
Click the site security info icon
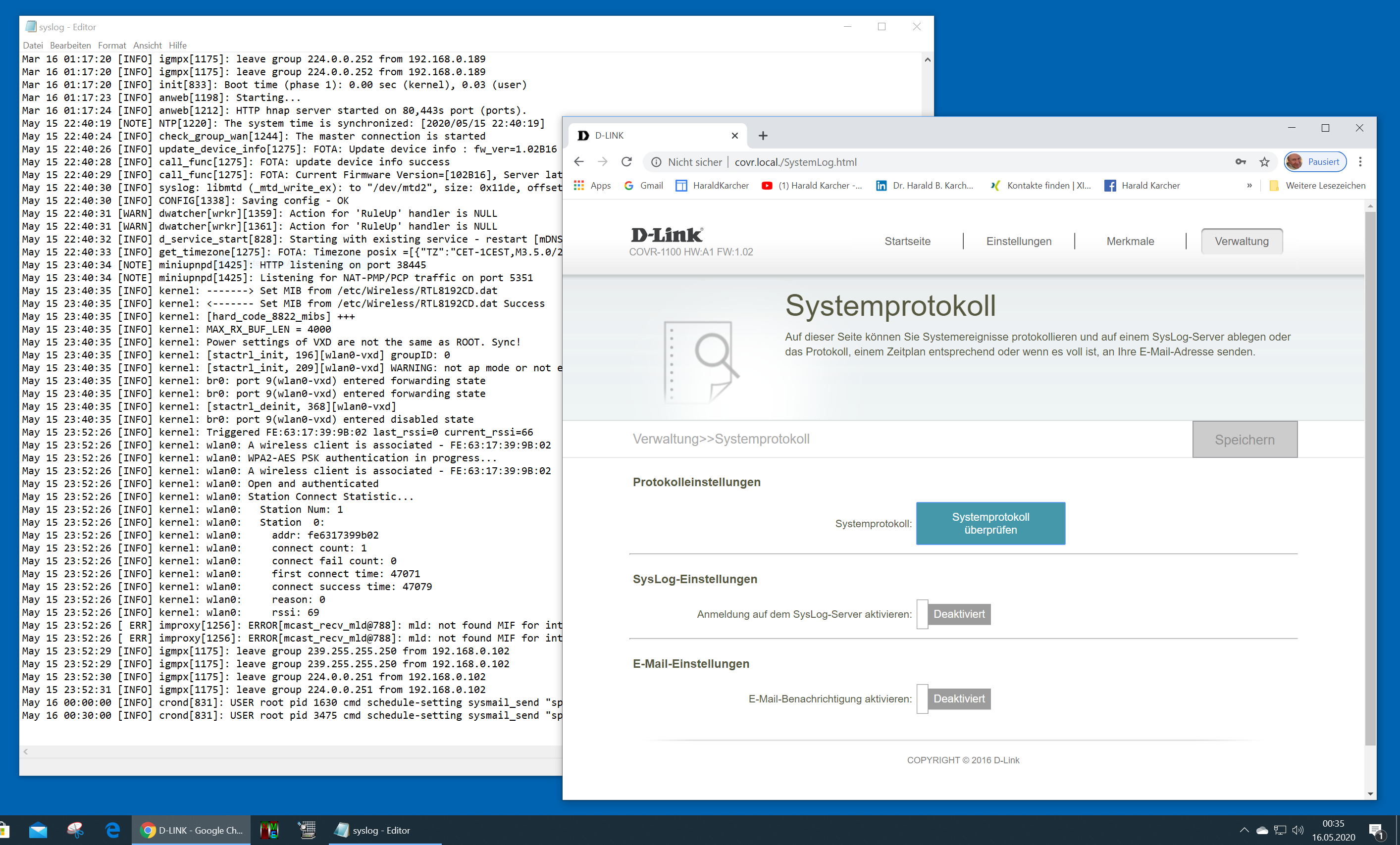click(x=656, y=162)
